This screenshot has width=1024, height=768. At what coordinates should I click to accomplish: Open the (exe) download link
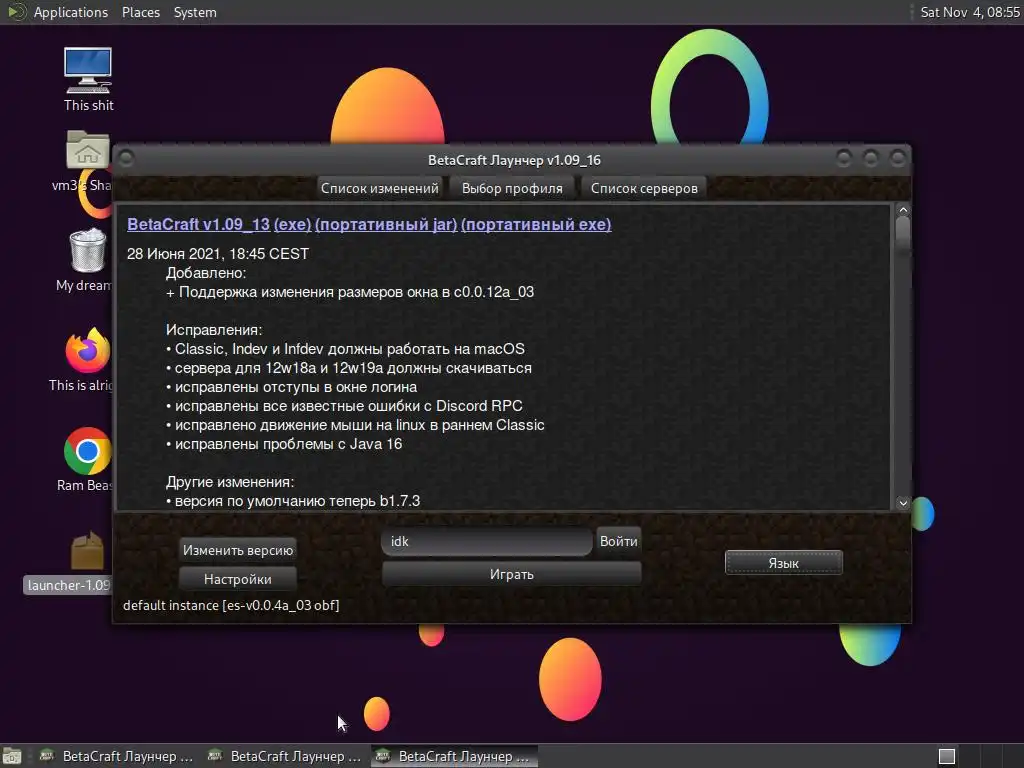293,224
